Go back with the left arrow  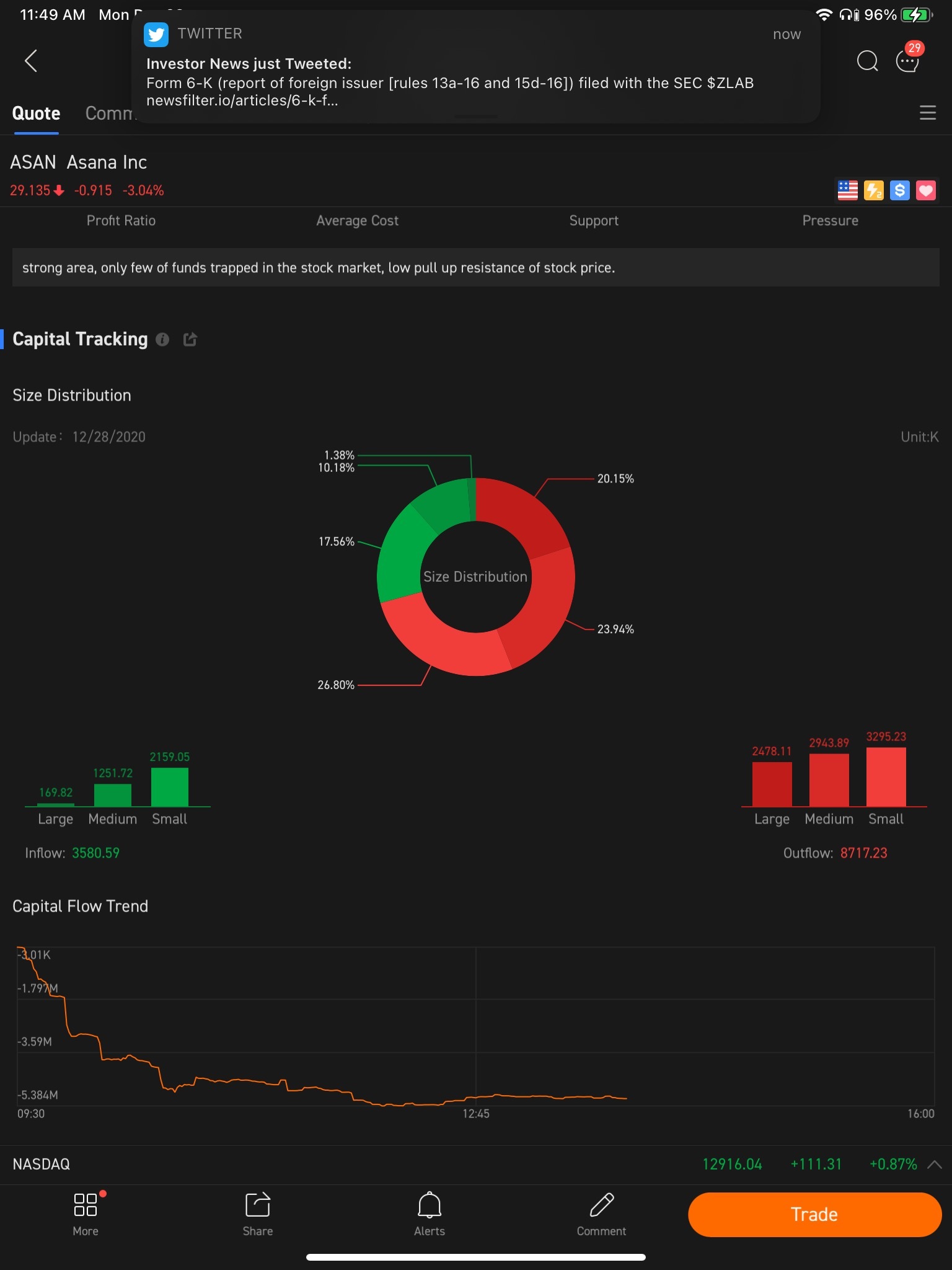pyautogui.click(x=31, y=61)
